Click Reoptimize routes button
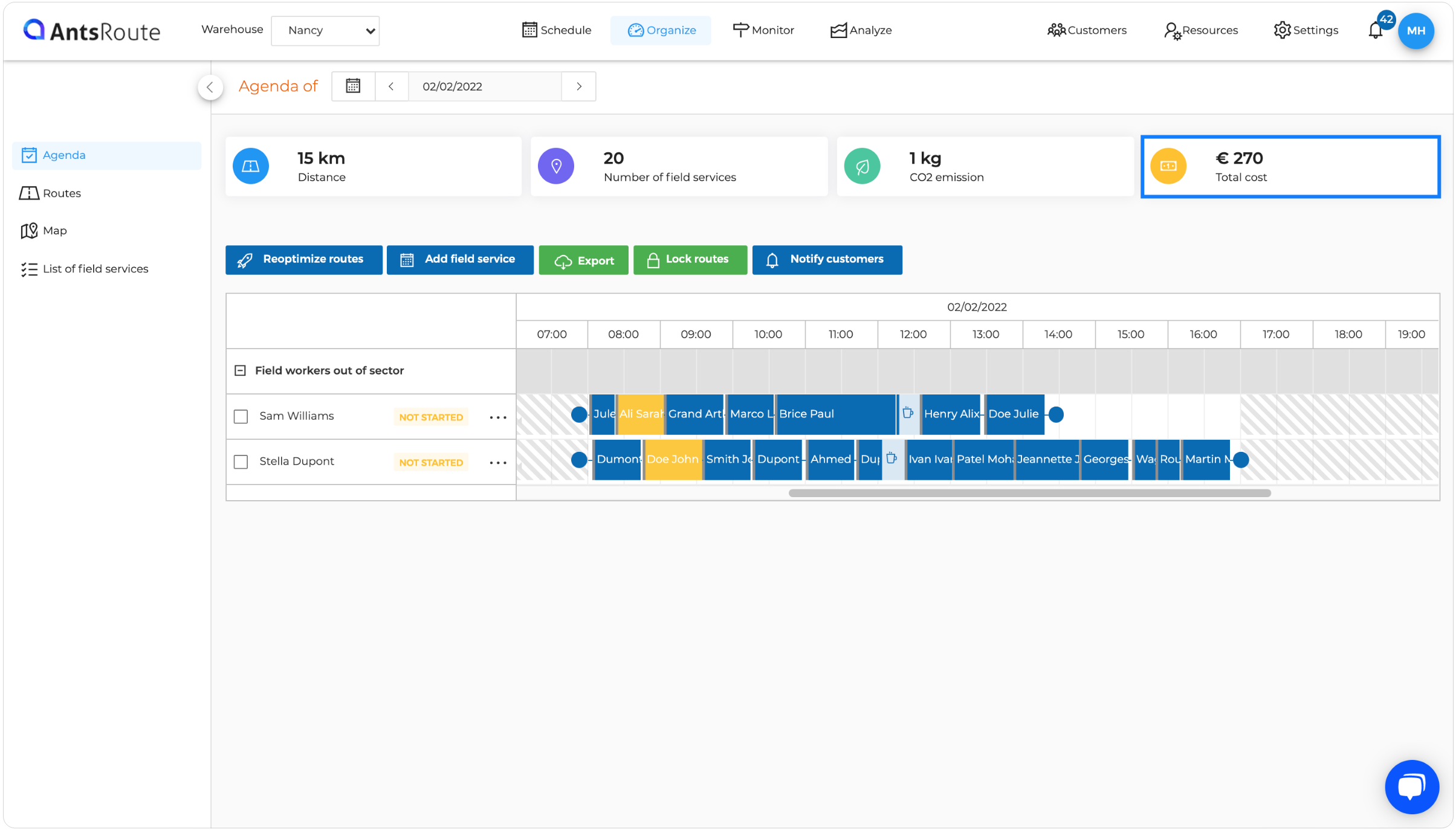Screen dimensions: 1456x830 tap(304, 260)
